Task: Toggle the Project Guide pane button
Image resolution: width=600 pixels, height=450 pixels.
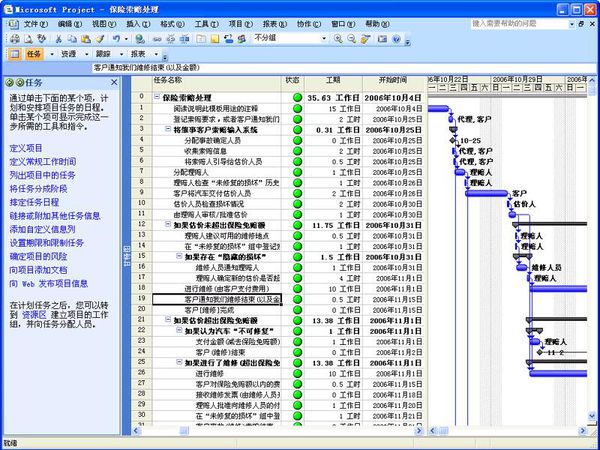Action: pos(15,54)
